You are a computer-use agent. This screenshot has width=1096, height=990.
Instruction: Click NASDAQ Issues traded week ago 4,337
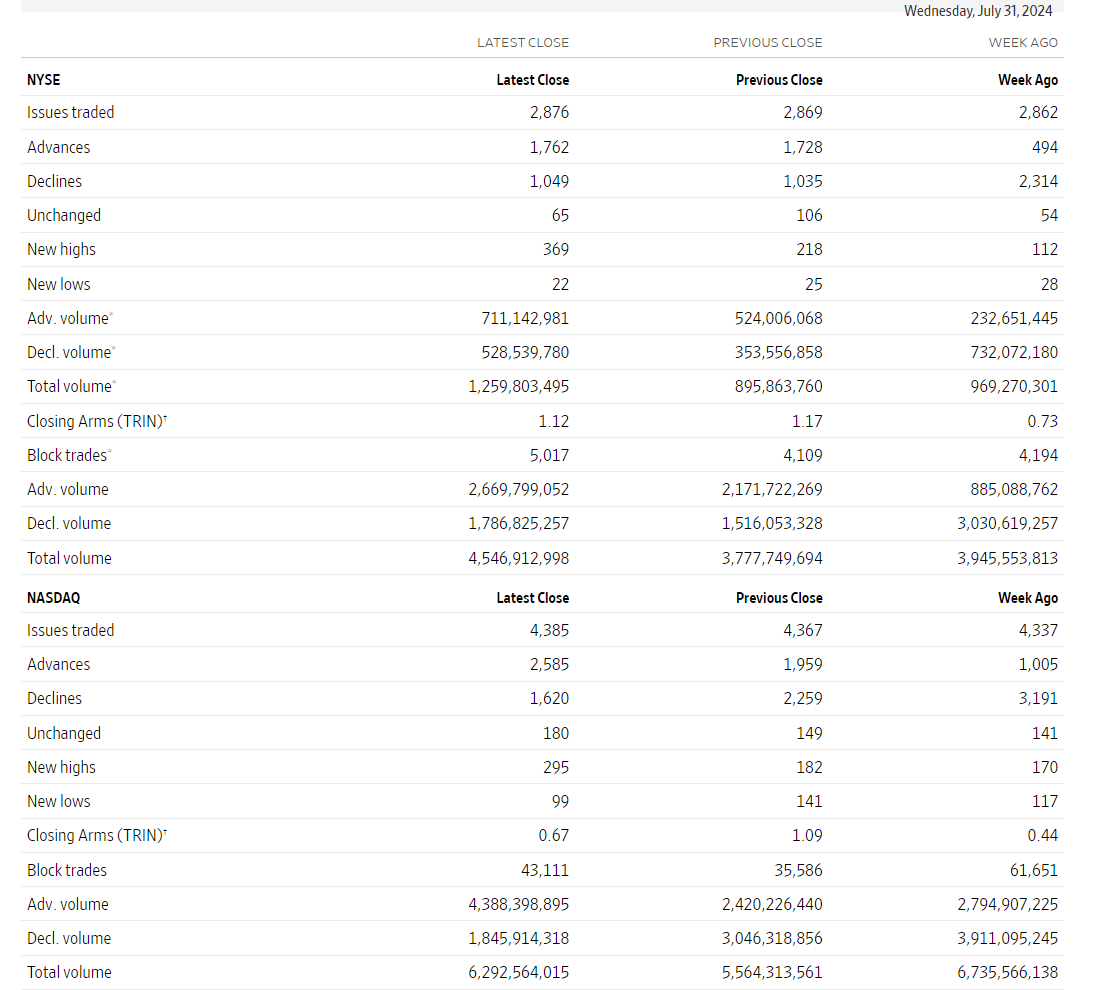coord(1038,631)
